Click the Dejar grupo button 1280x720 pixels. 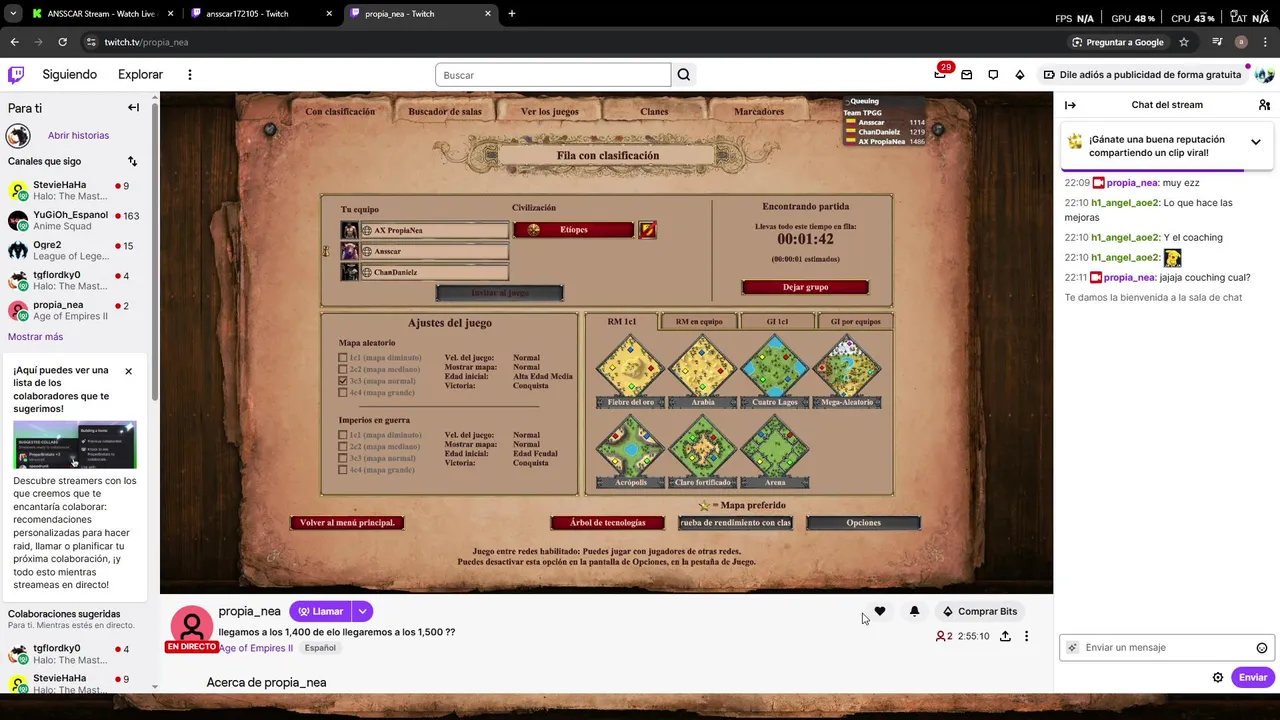[x=805, y=287]
